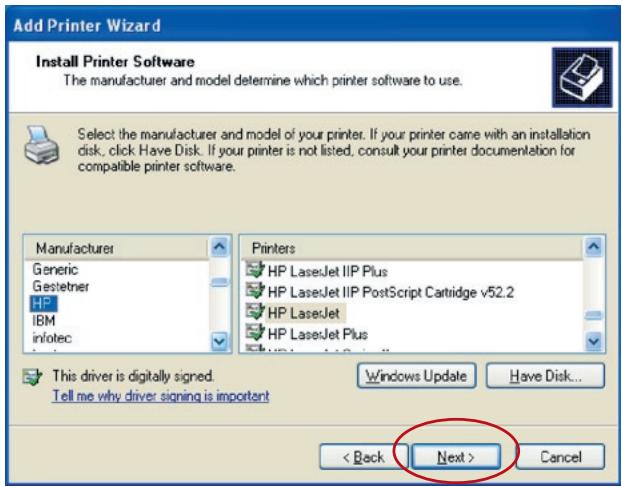Image resolution: width=623 pixels, height=487 pixels.
Task: Click the Printers column header
Action: pos(412,248)
